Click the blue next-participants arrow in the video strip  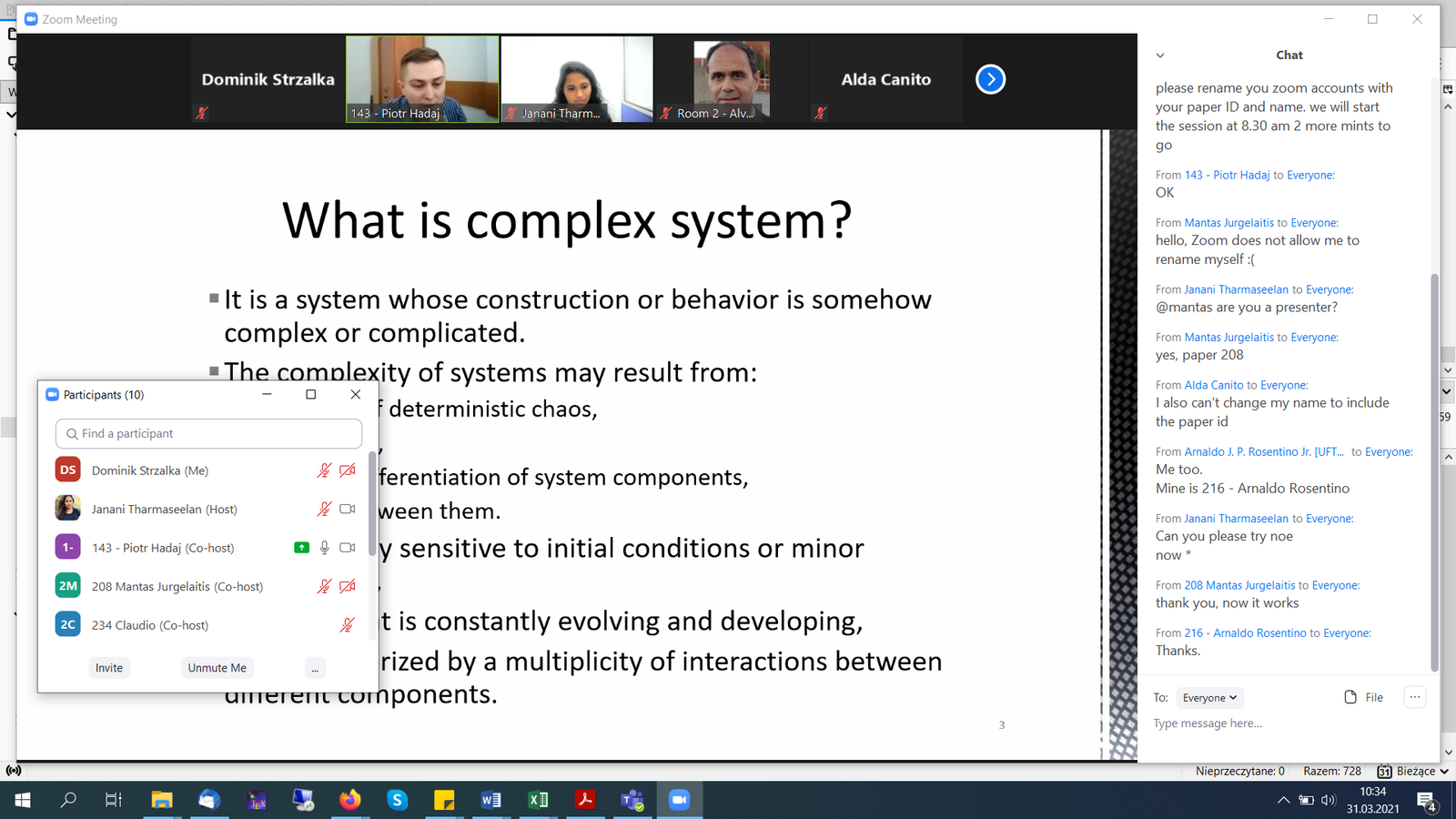pyautogui.click(x=990, y=80)
